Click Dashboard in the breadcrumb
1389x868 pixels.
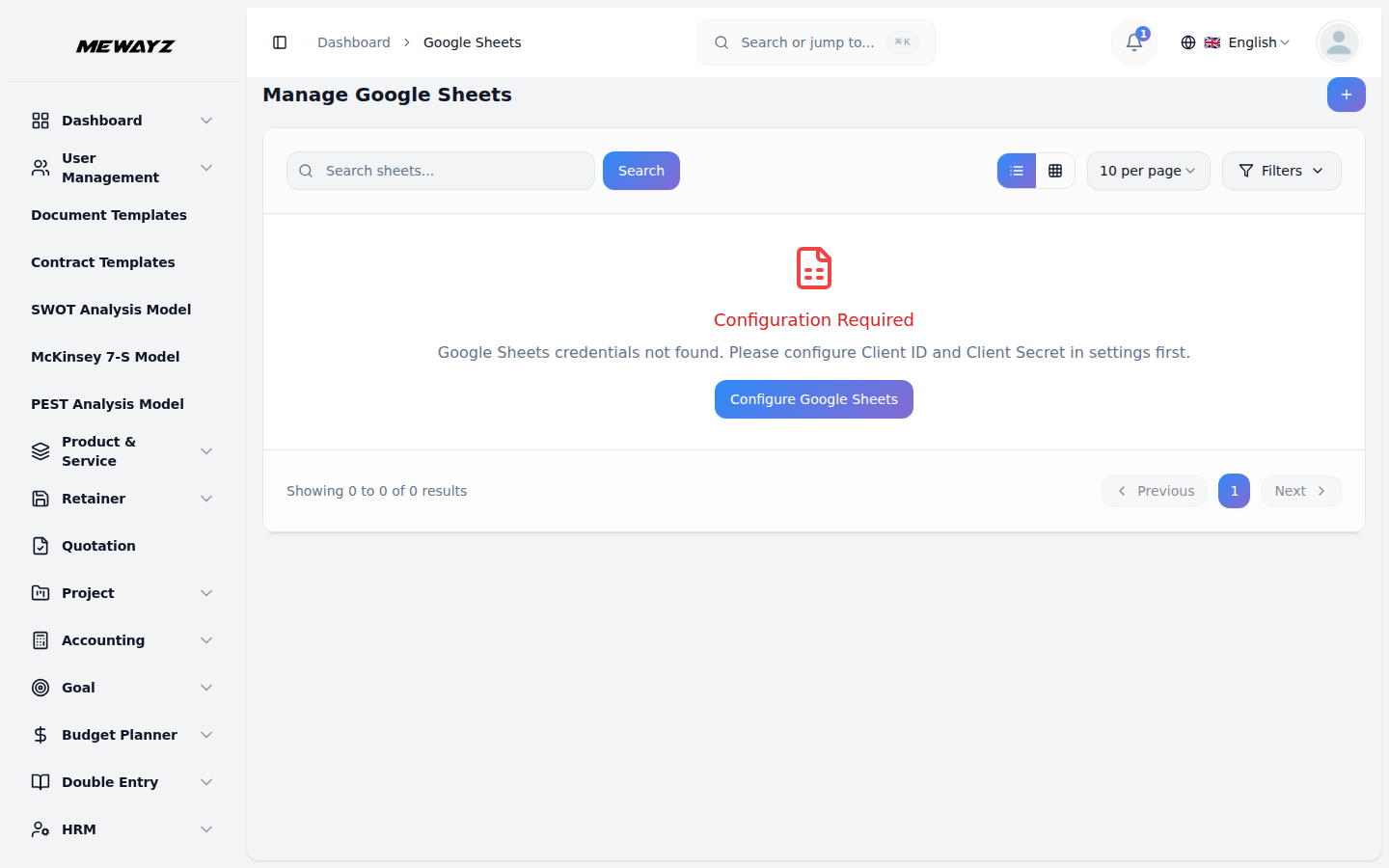click(x=353, y=42)
